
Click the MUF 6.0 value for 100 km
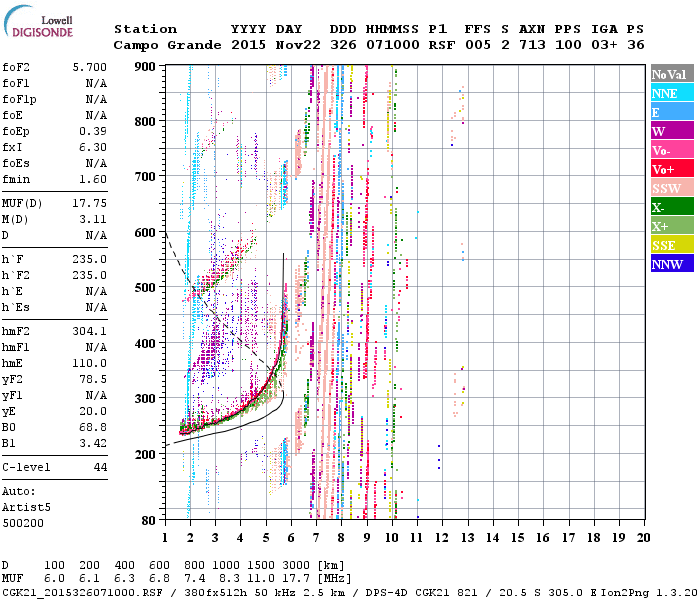click(x=54, y=579)
